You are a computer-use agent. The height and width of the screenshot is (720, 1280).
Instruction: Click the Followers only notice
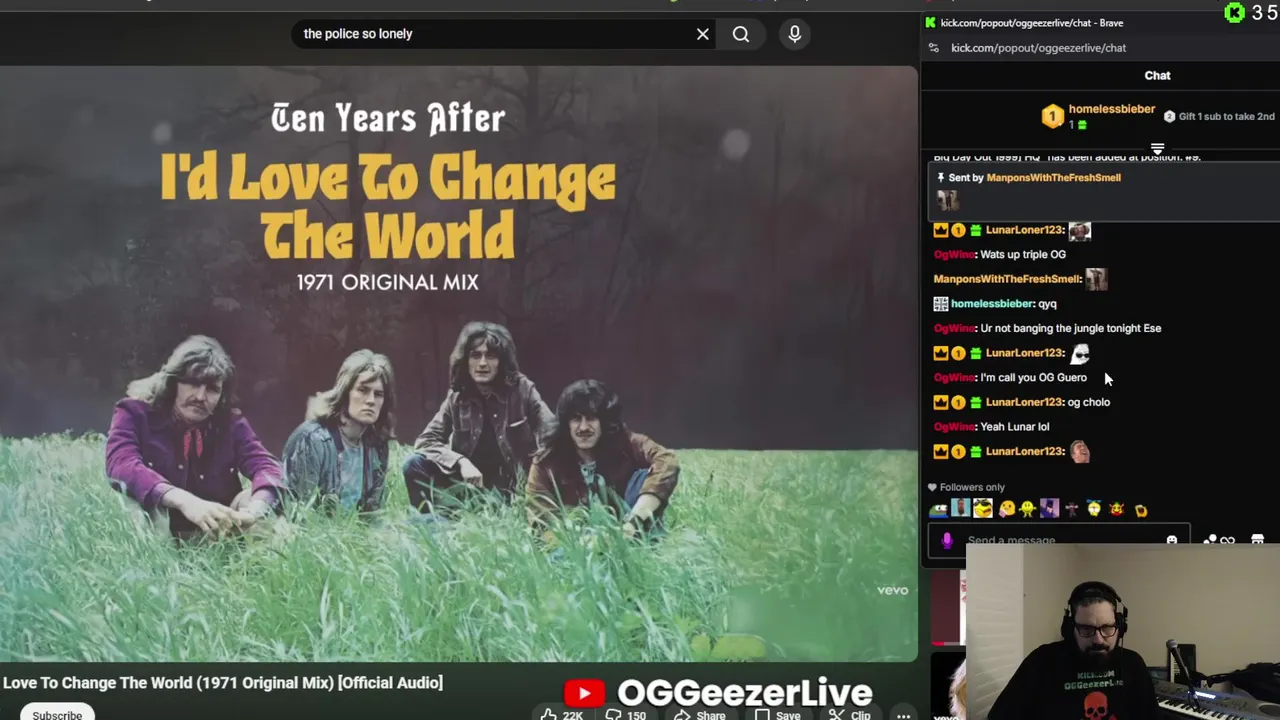pyautogui.click(x=966, y=488)
